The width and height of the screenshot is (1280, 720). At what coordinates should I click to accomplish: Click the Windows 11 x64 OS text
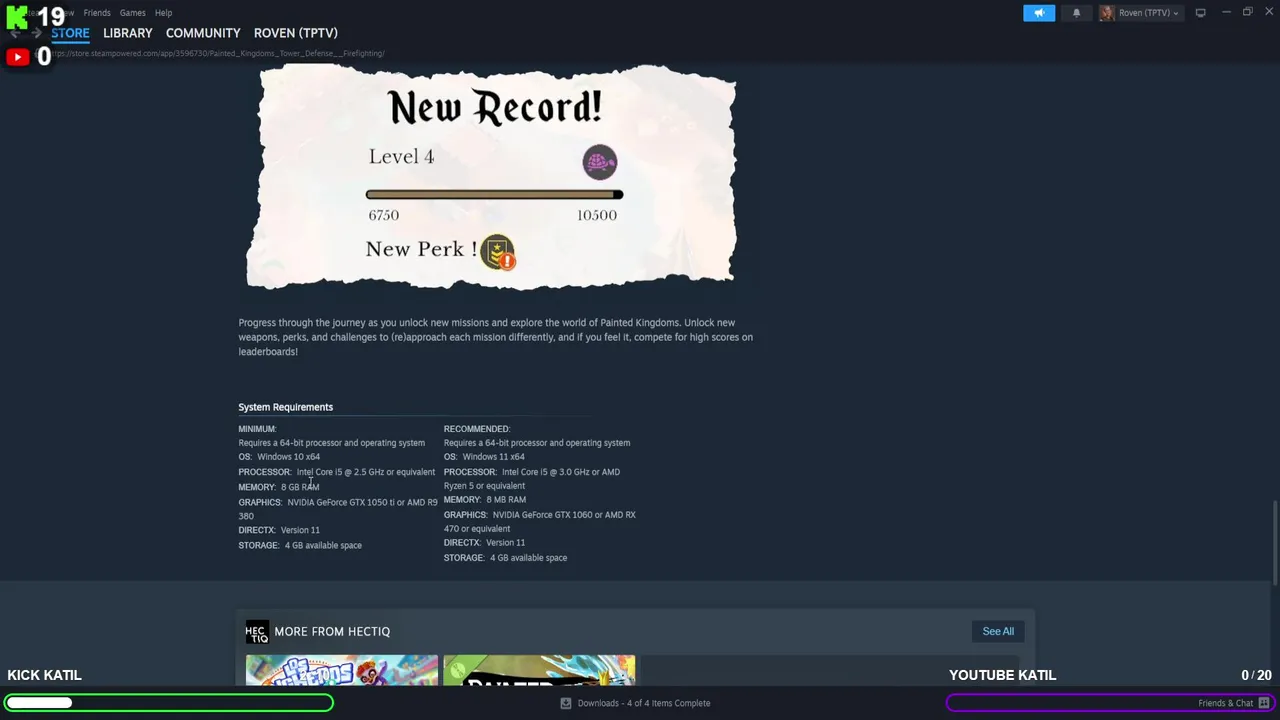[x=494, y=457]
